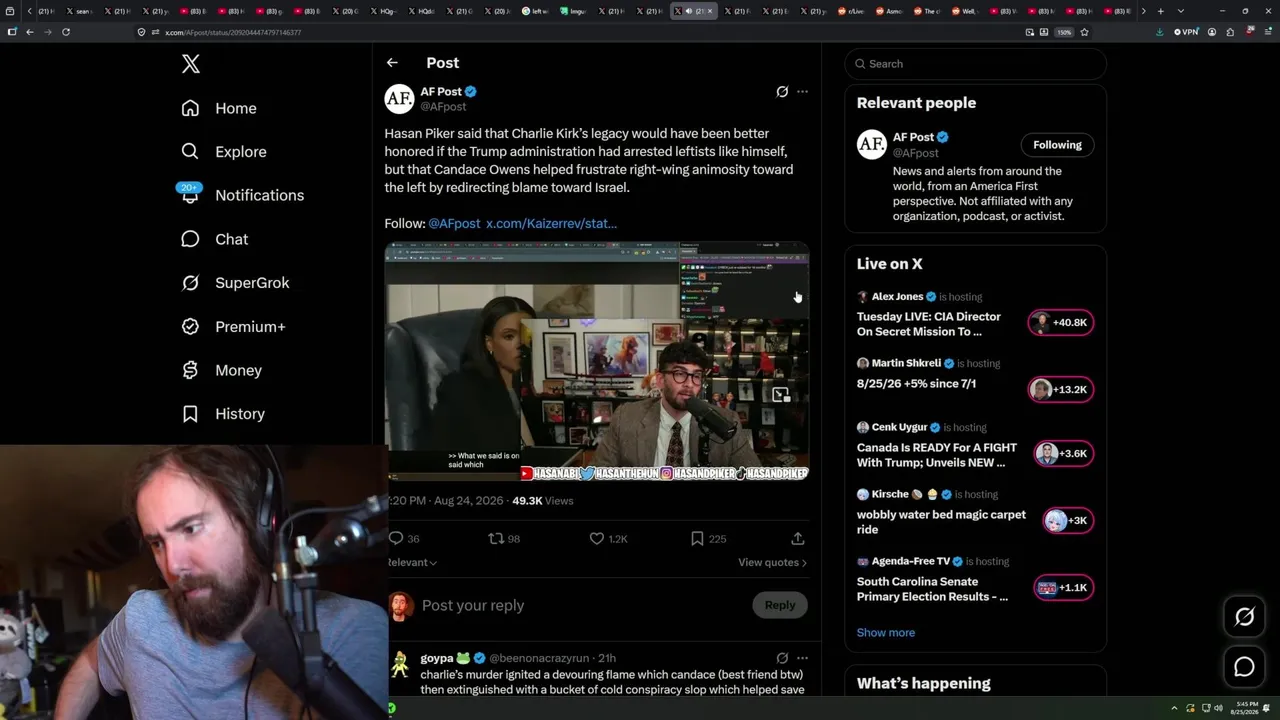The width and height of the screenshot is (1280, 720).
Task: Click the share icon on the post
Action: pyautogui.click(x=798, y=539)
